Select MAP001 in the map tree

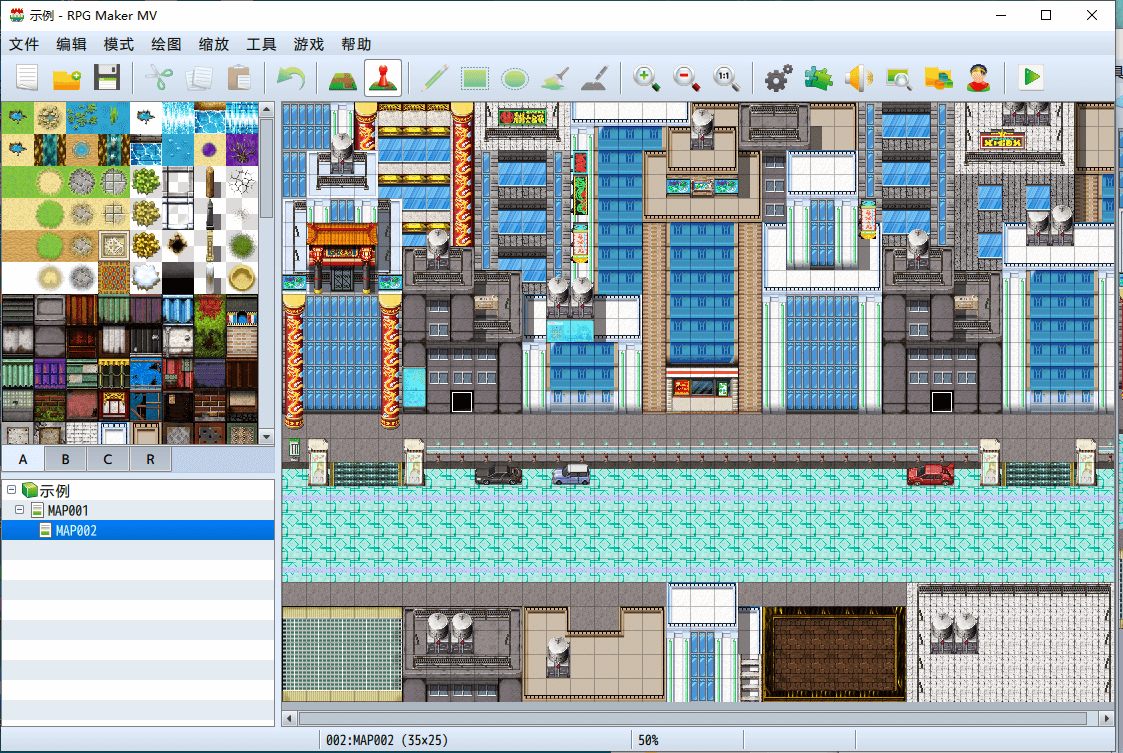tap(138, 510)
